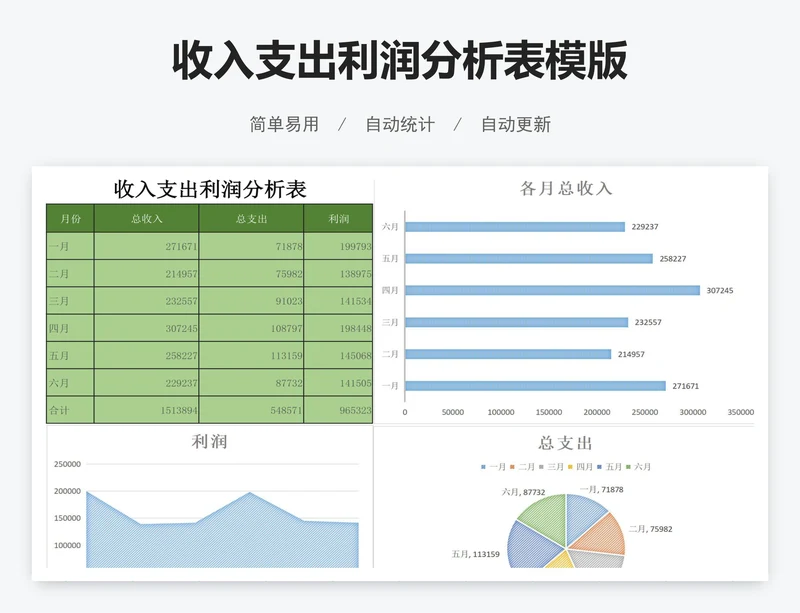Viewport: 800px width, 613px height.
Task: Click the 三月 bar in income chart
Action: [x=517, y=322]
